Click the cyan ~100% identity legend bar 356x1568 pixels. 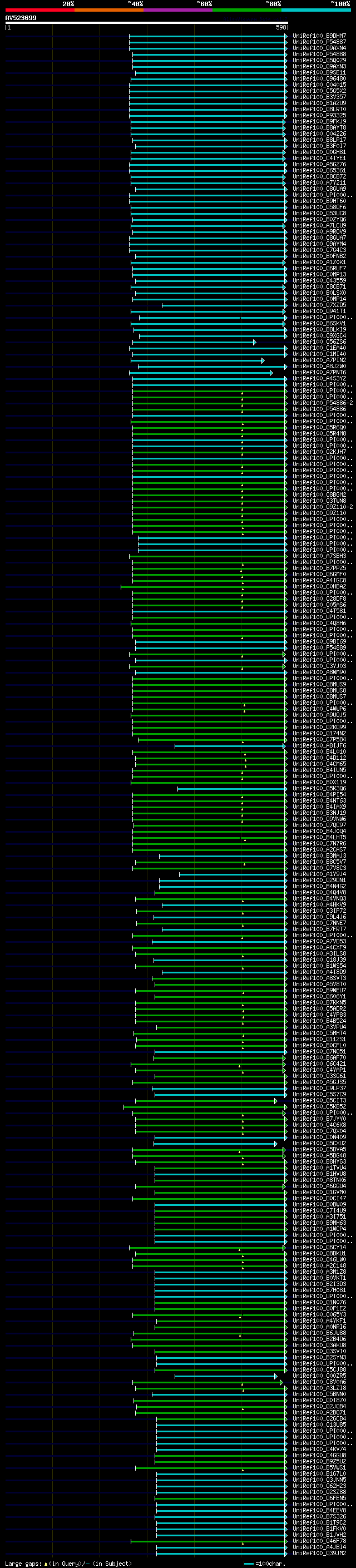317,10
